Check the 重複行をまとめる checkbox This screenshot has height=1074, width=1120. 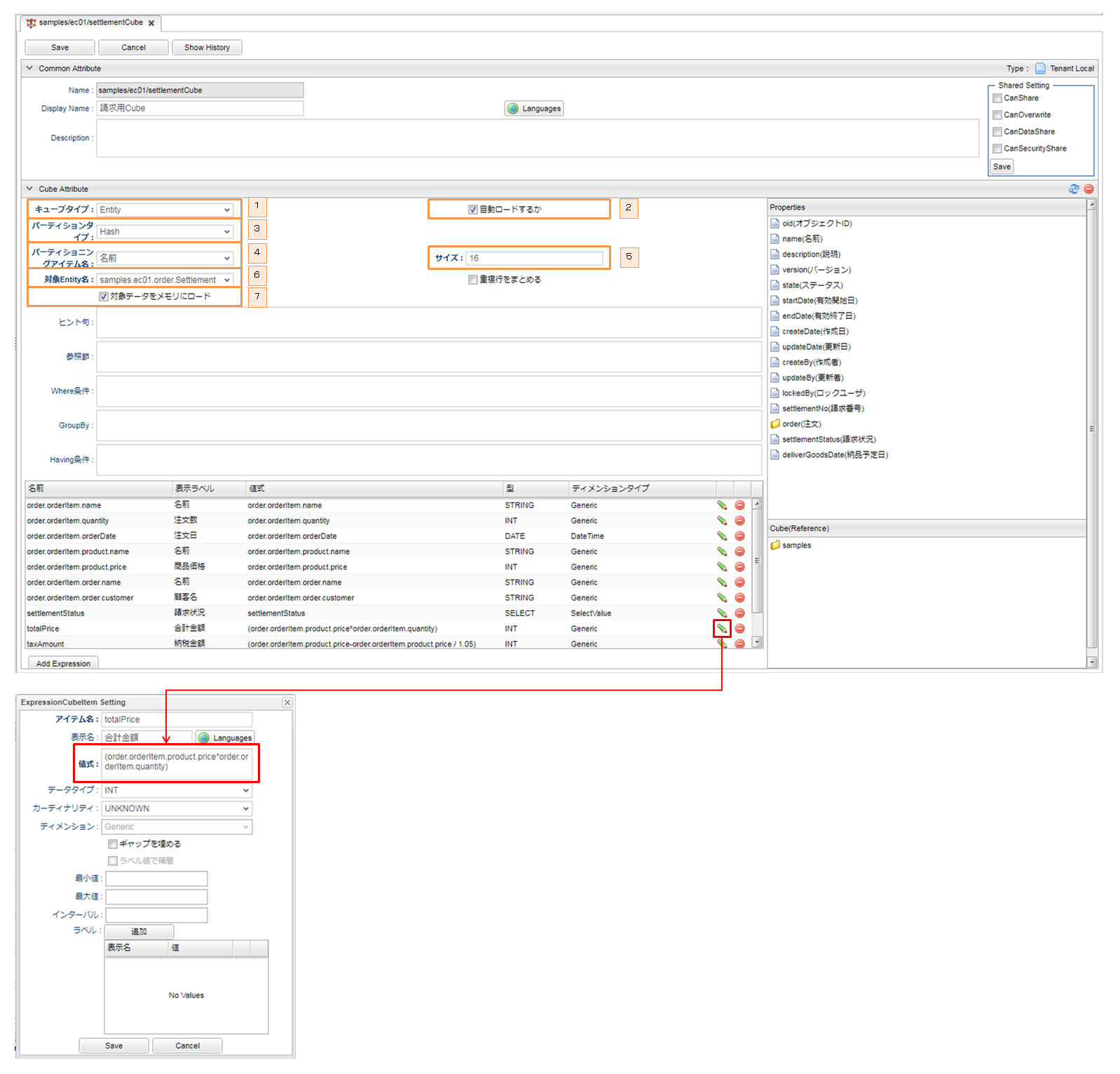[x=473, y=280]
